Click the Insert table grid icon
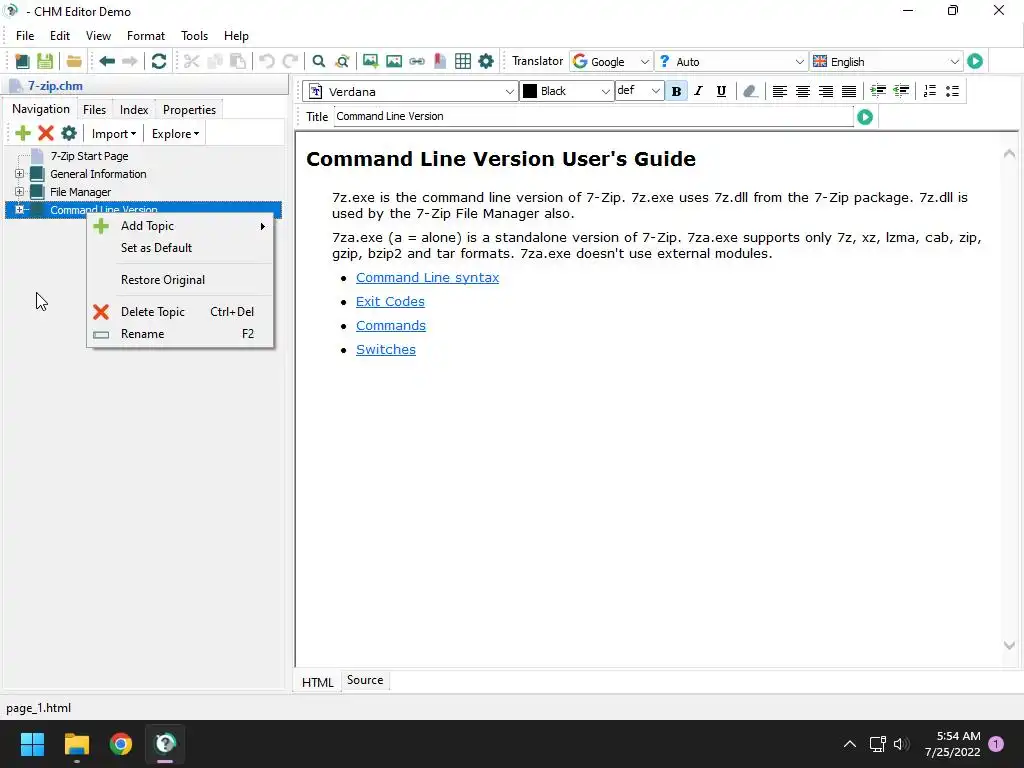Screen dimensions: 1024x768 click(x=463, y=61)
